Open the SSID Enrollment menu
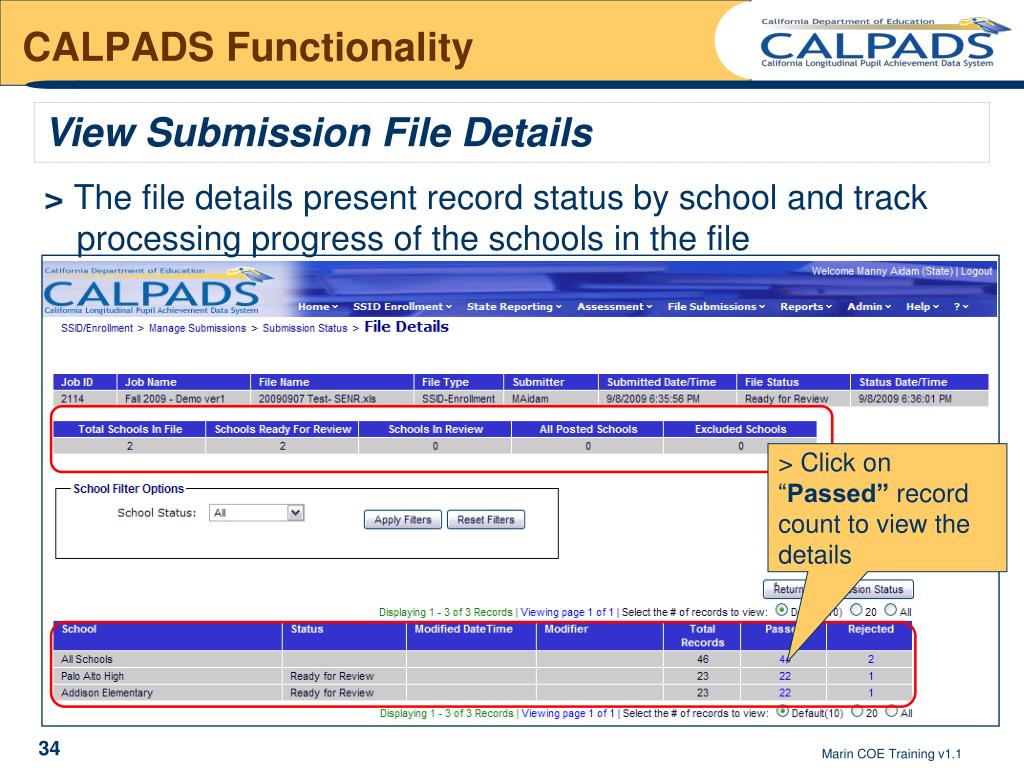Screen dimensions: 1024x768 coord(402,306)
